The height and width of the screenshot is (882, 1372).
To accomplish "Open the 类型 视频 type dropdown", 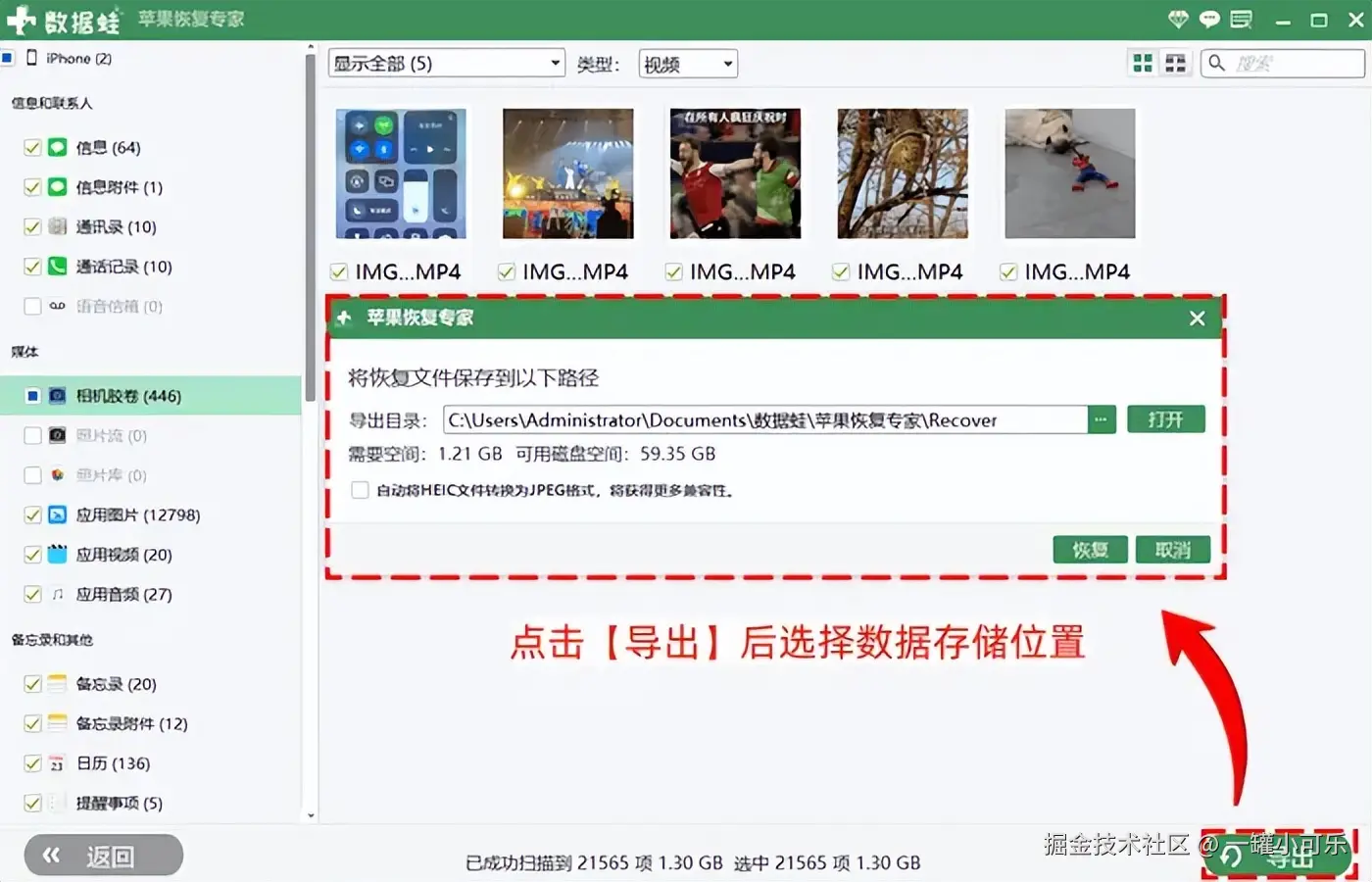I will pos(688,64).
